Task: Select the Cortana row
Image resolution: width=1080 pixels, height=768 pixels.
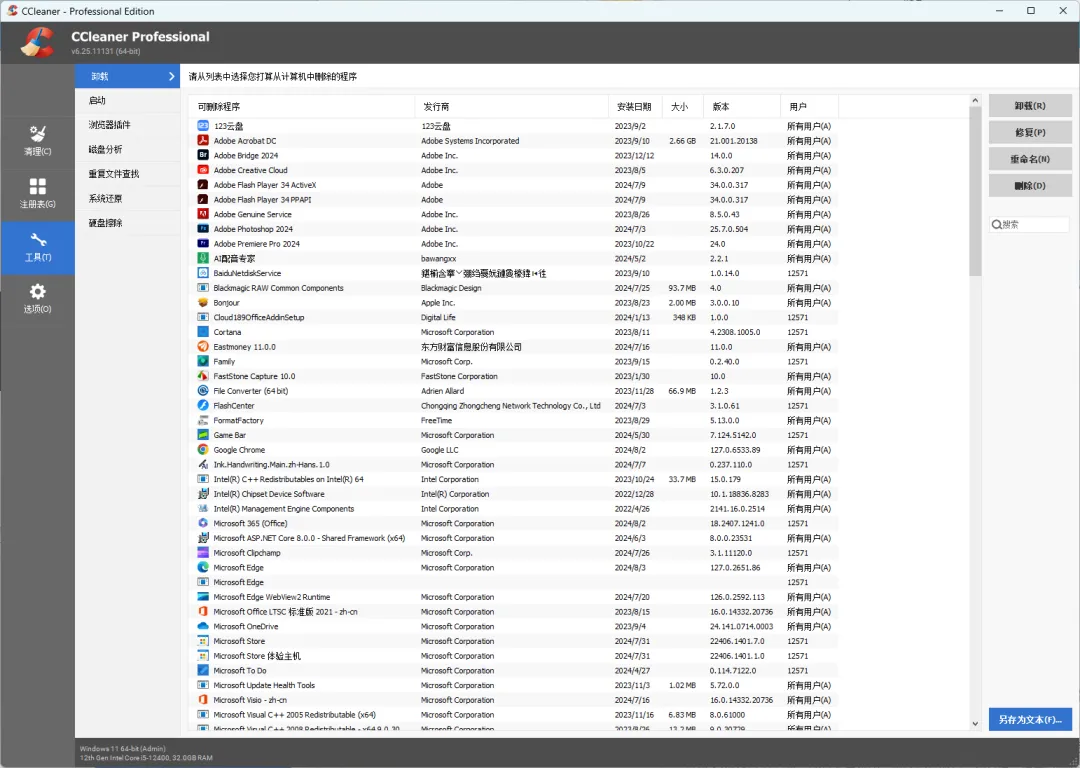Action: [513, 332]
